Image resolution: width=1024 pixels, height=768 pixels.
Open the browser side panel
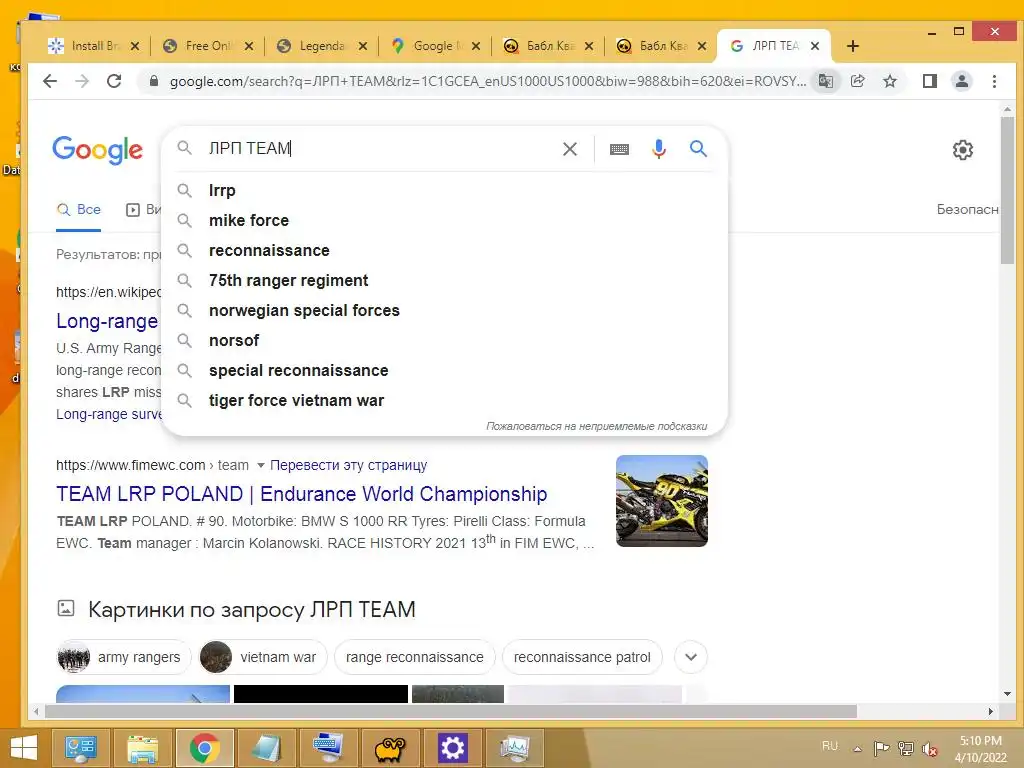(x=930, y=81)
